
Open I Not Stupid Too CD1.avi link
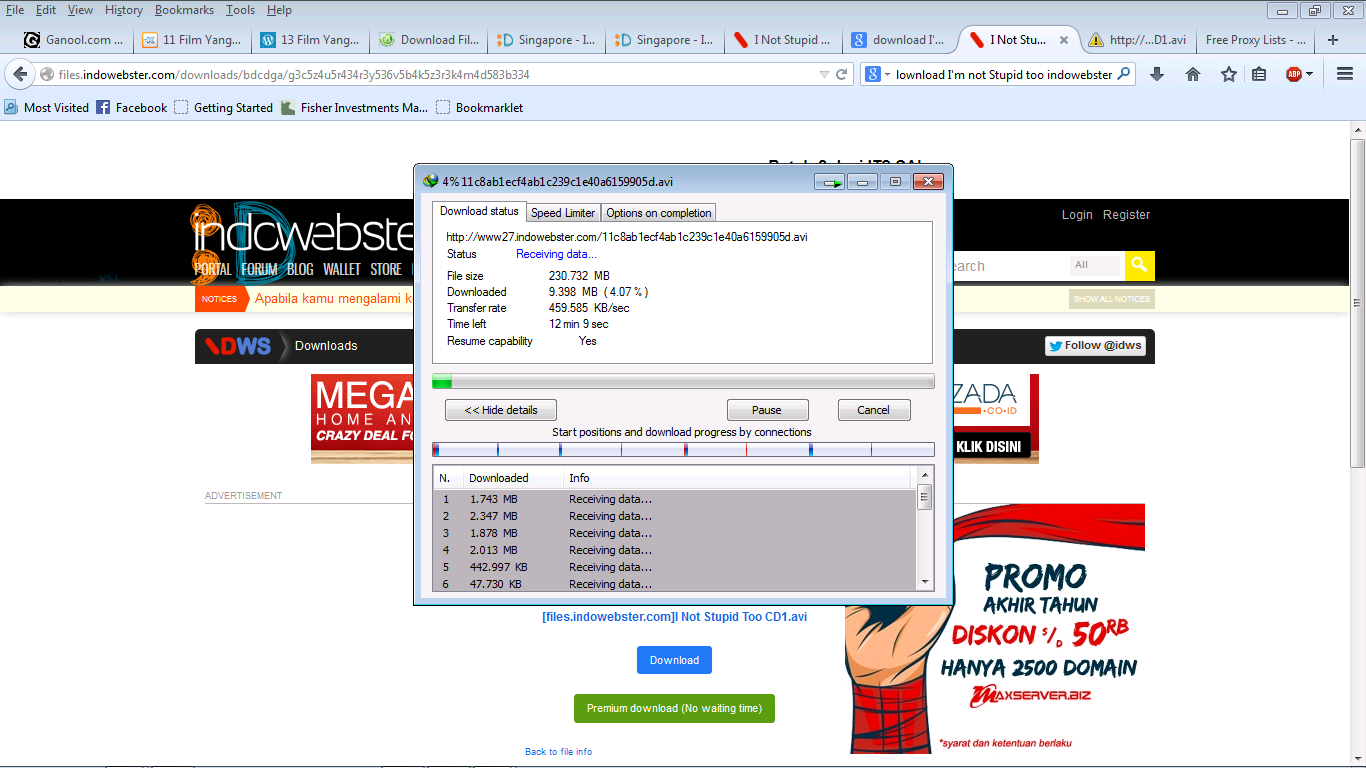coord(674,617)
